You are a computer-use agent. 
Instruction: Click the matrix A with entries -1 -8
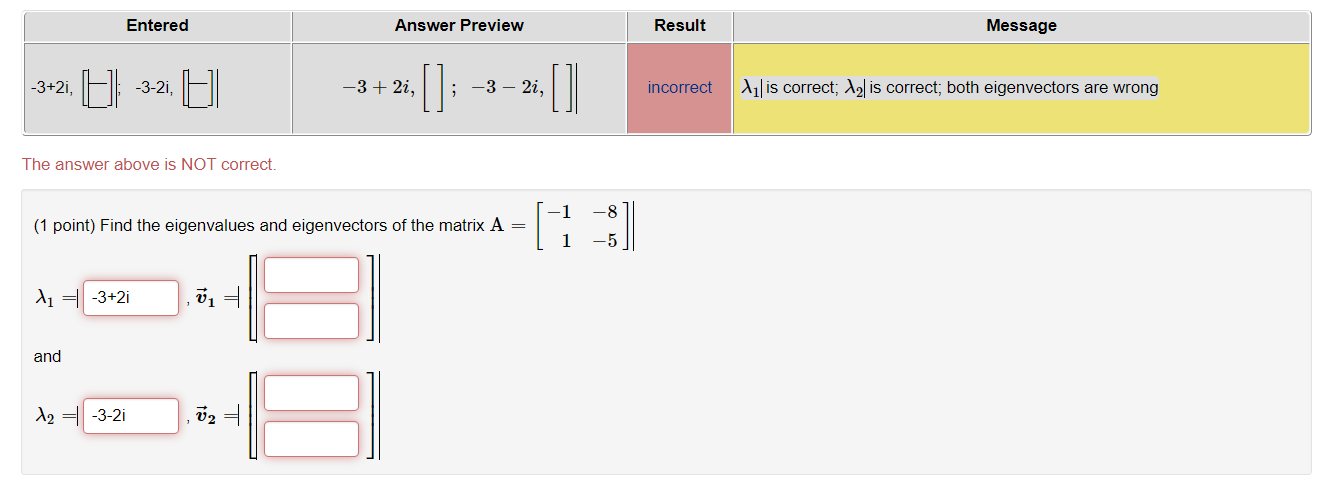[581, 225]
